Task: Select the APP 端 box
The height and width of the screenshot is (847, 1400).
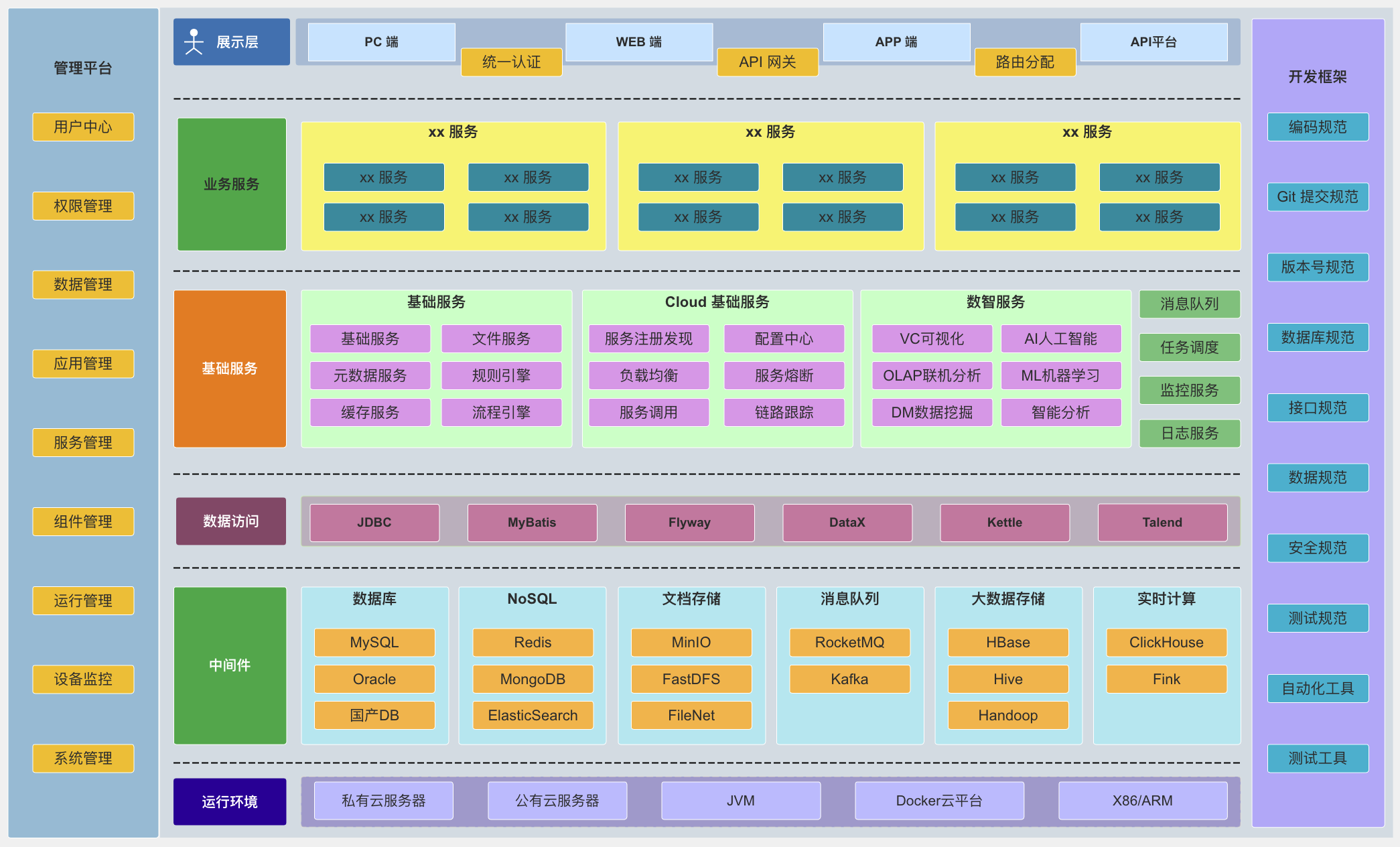Action: tap(896, 42)
